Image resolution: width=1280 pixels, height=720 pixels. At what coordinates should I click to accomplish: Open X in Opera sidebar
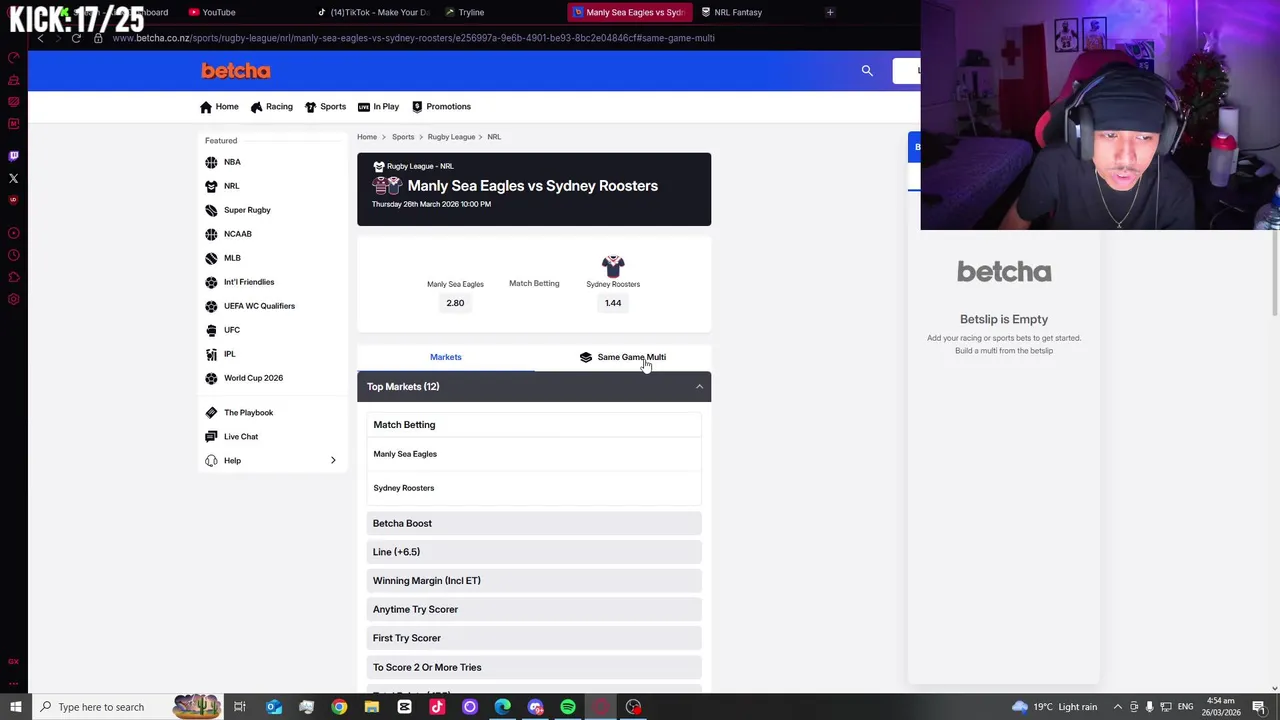tap(13, 178)
